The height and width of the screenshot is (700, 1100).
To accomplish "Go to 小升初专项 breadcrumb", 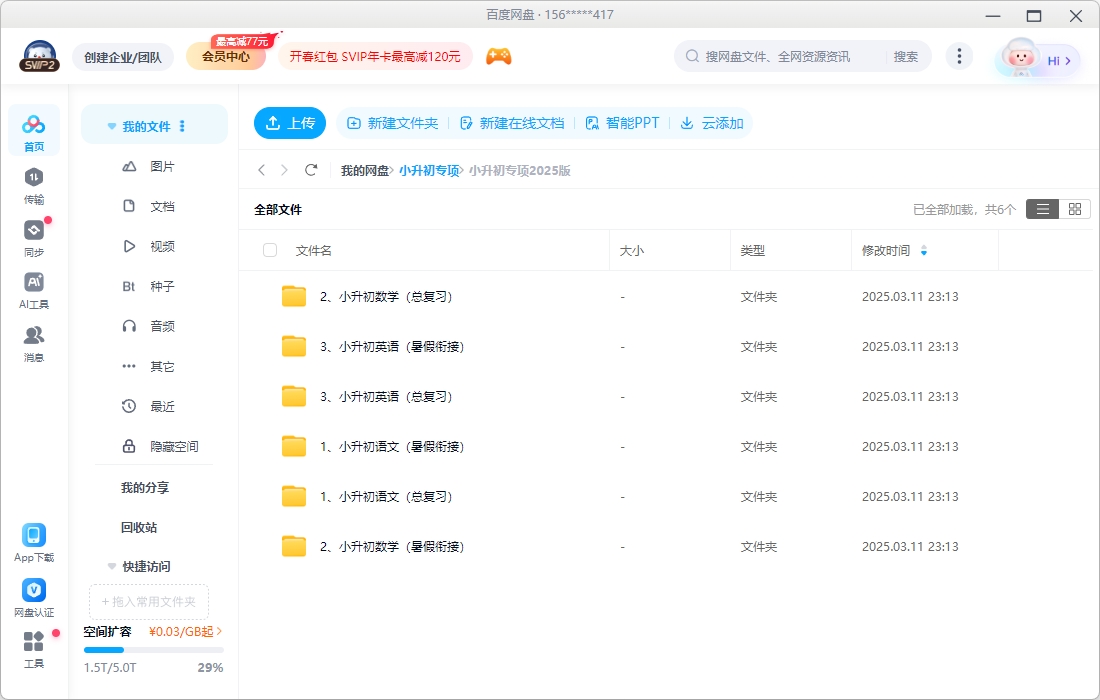I will click(x=429, y=170).
